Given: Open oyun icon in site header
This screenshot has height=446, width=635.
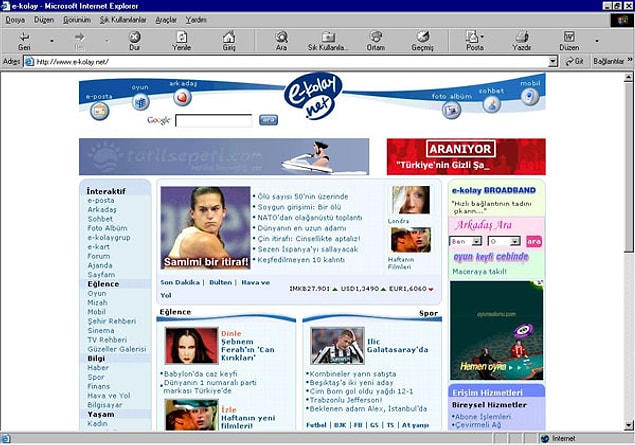Looking at the screenshot, I should [141, 102].
